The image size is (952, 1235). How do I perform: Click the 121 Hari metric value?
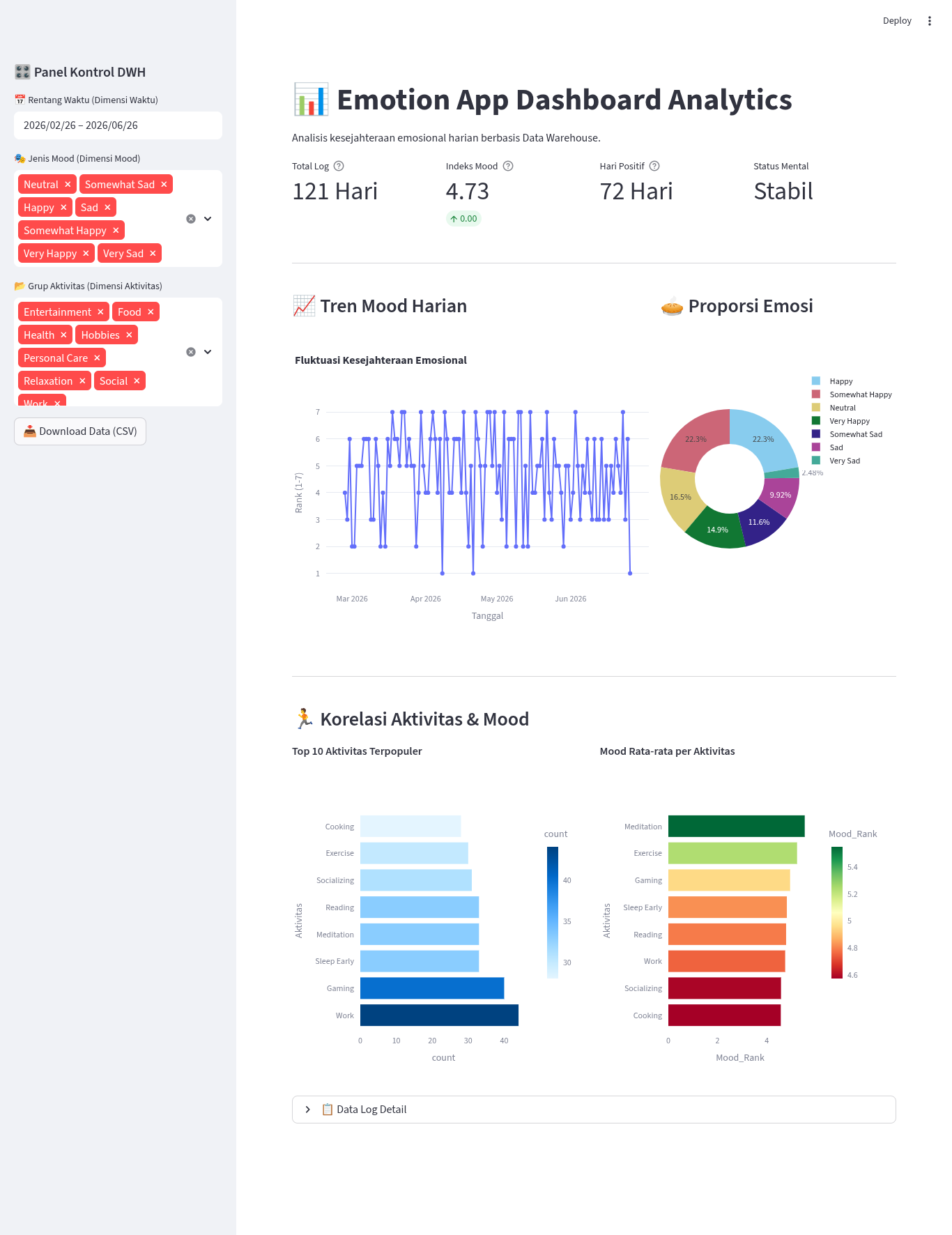click(x=335, y=192)
